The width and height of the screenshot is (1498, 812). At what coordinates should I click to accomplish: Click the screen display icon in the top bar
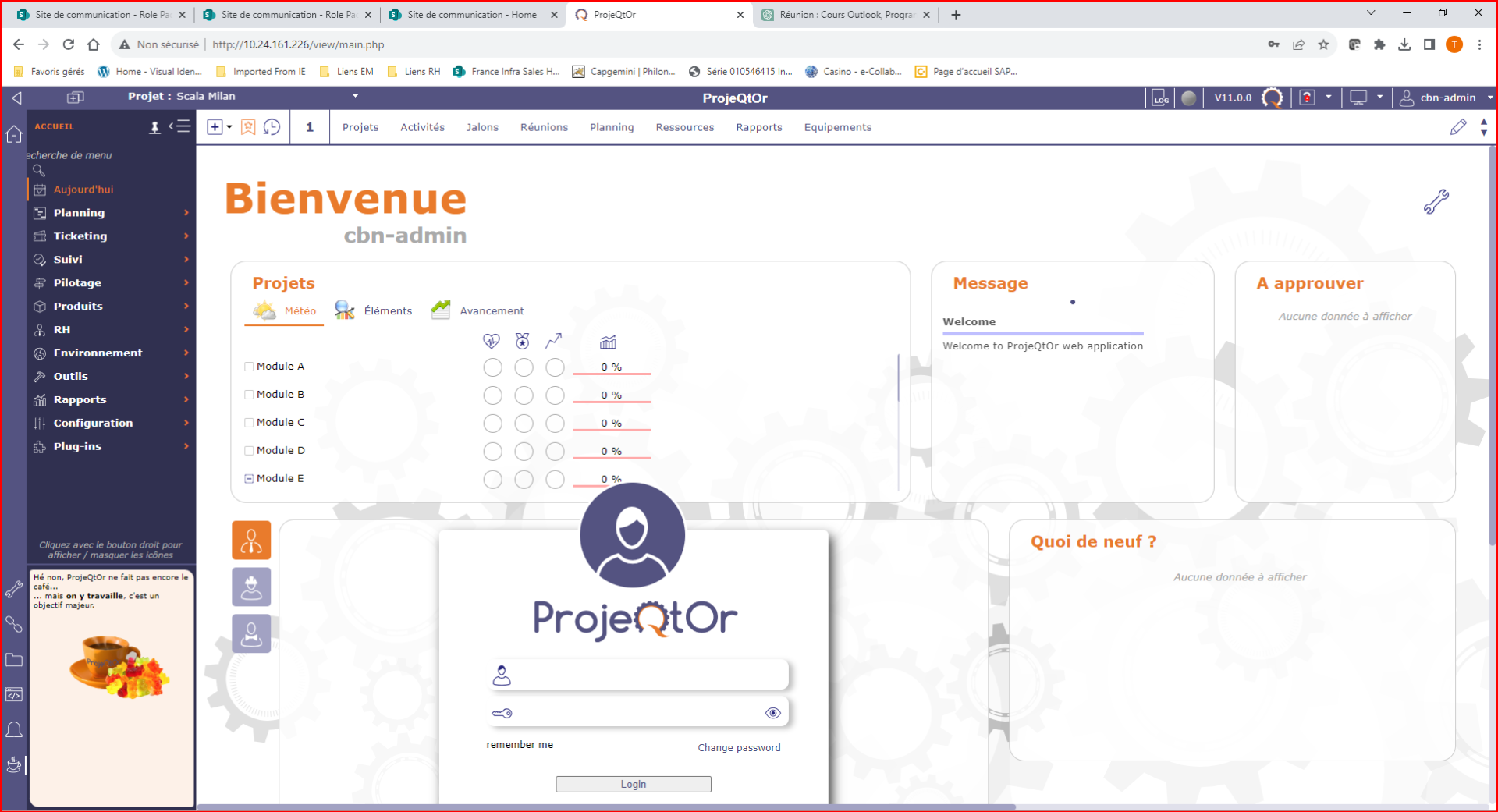1358,98
